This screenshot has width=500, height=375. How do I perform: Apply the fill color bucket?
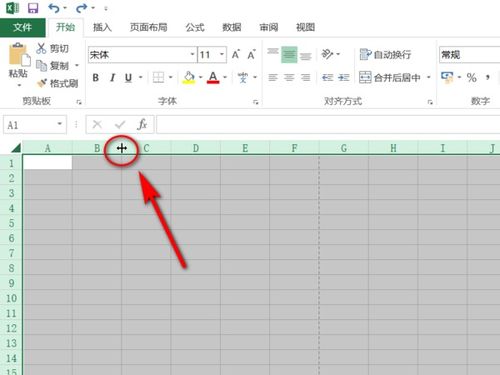189,78
